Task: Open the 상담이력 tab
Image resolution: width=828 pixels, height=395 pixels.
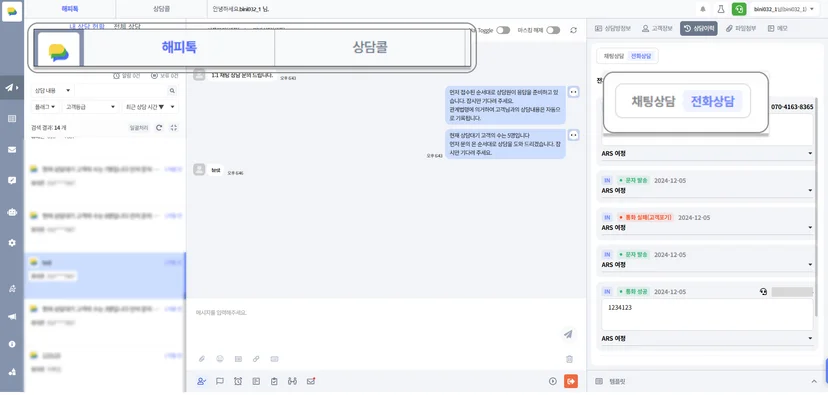Action: click(x=699, y=29)
